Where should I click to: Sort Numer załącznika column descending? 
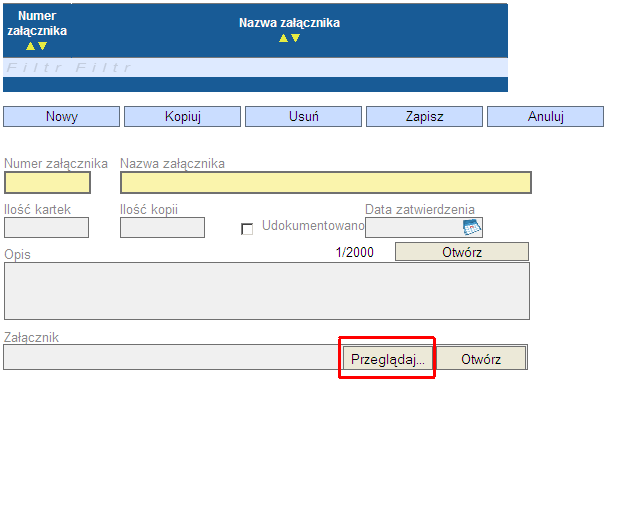(x=42, y=46)
